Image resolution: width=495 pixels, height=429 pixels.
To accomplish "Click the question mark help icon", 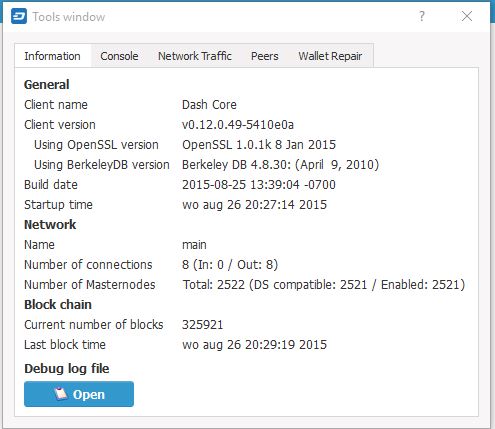I will click(x=422, y=16).
